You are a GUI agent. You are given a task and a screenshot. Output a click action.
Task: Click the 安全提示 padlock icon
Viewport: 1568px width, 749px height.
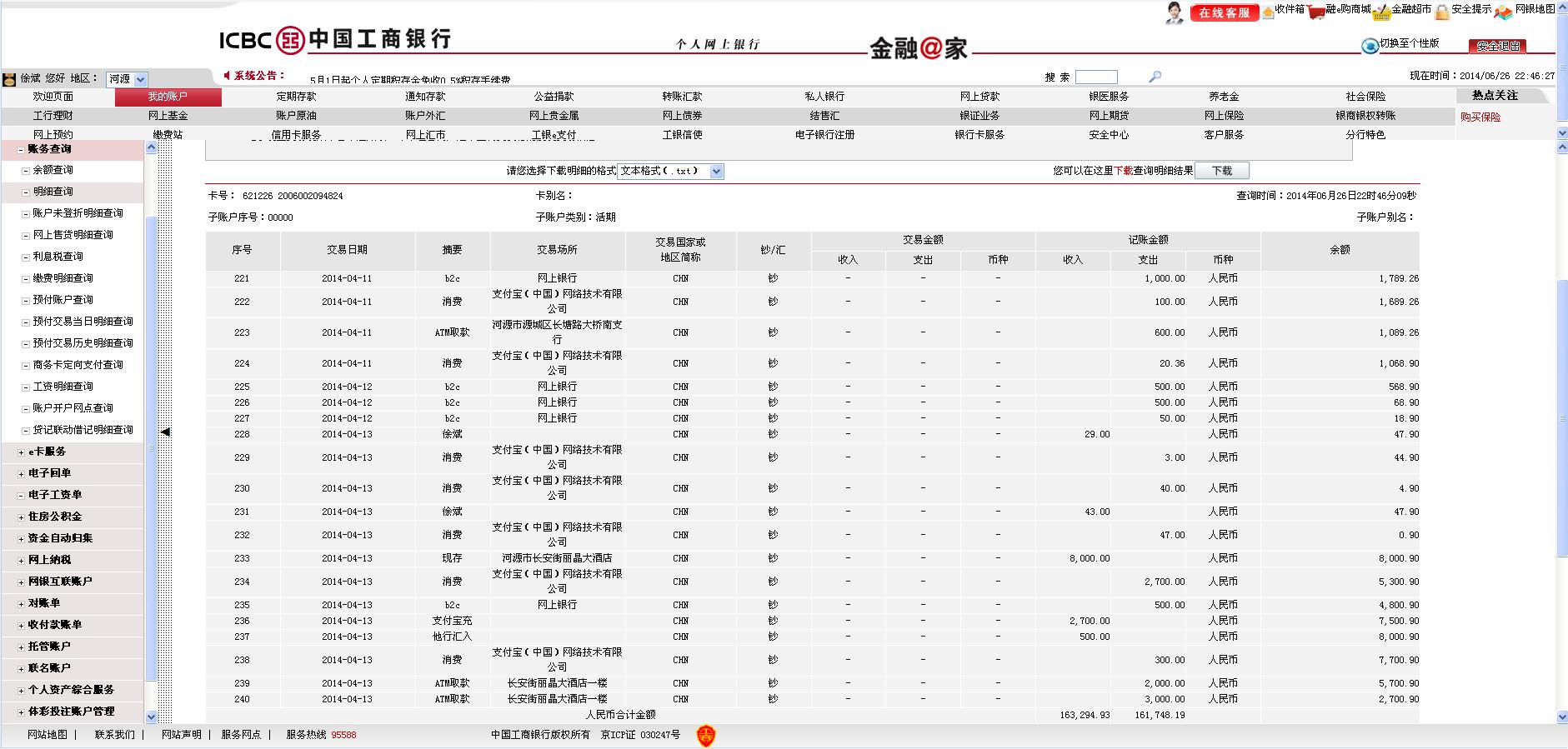coord(1442,11)
